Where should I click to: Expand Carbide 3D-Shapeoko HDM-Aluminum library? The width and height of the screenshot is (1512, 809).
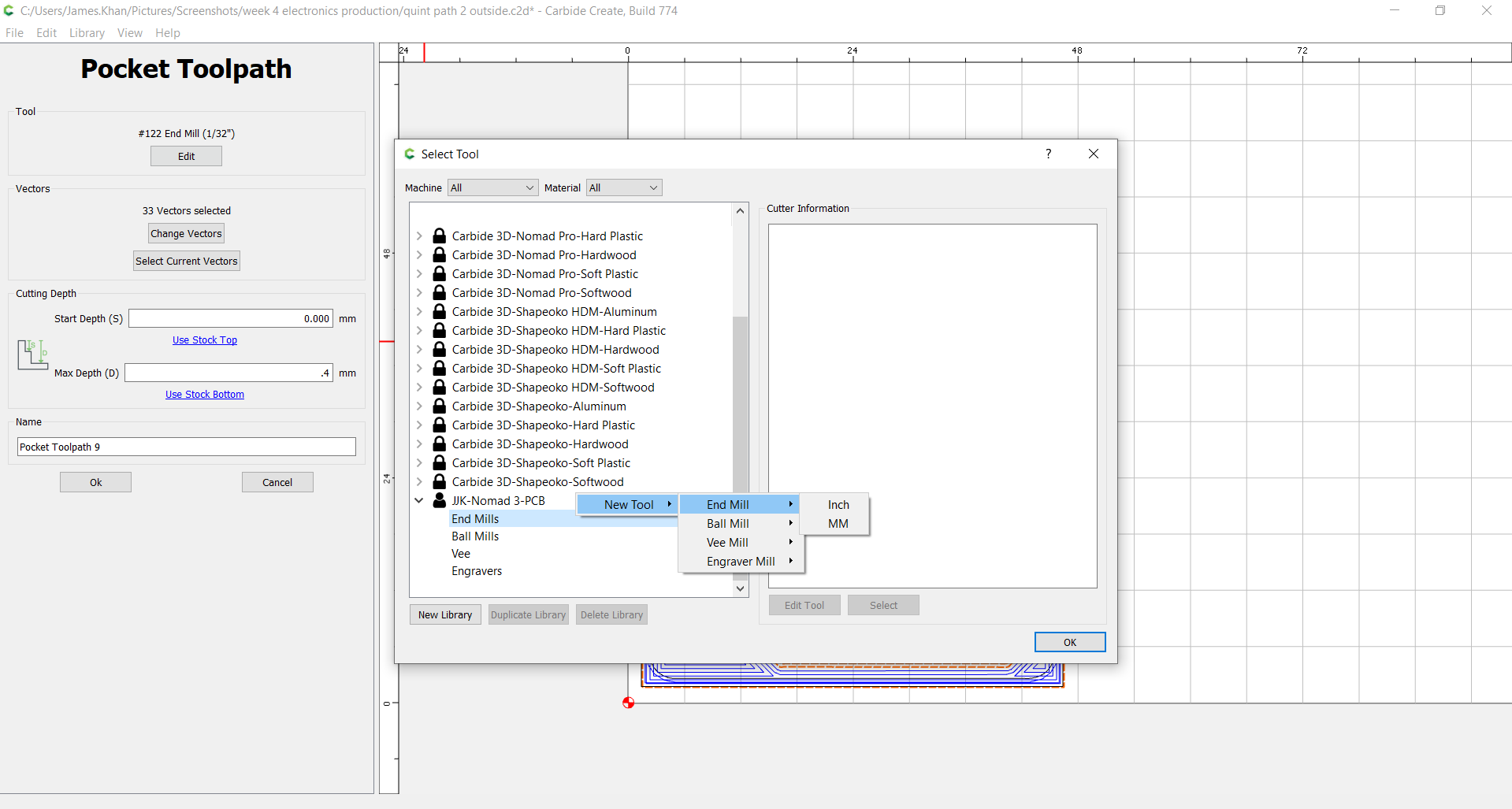419,311
